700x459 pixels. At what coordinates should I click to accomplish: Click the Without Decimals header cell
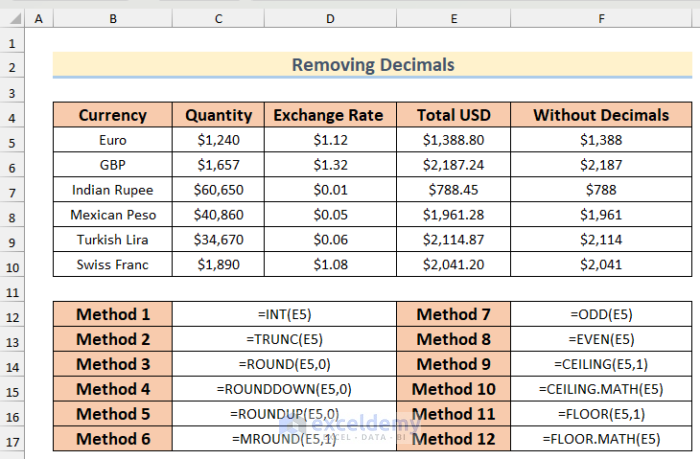(601, 115)
